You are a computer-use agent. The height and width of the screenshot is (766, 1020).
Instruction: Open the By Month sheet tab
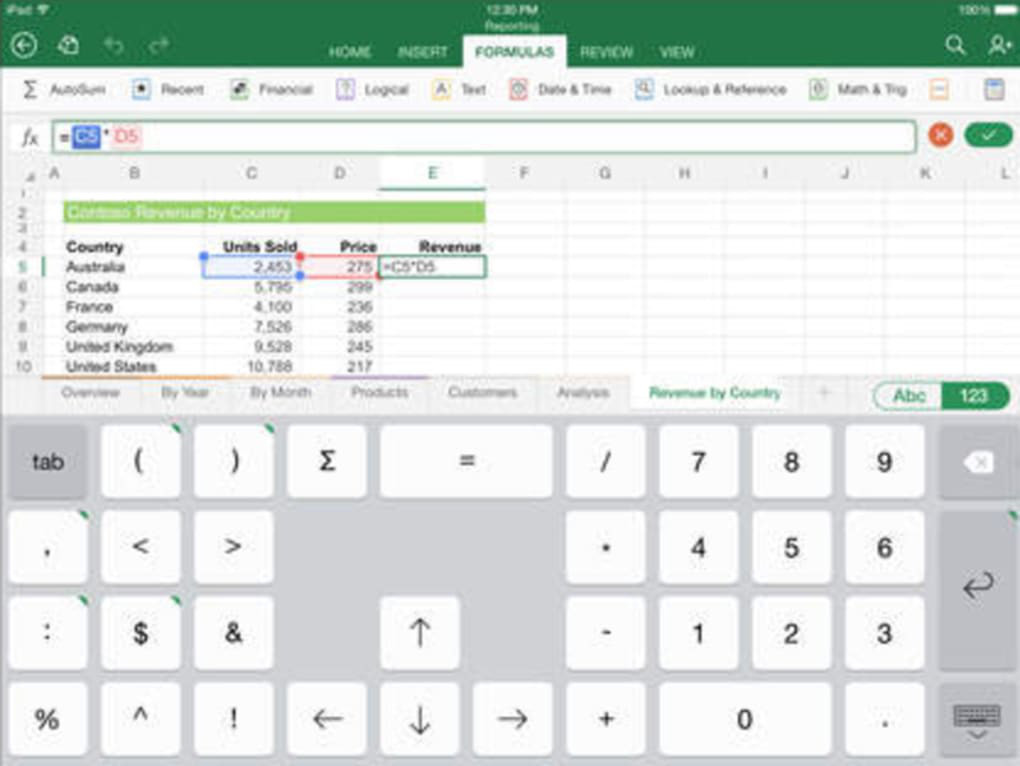pyautogui.click(x=280, y=392)
